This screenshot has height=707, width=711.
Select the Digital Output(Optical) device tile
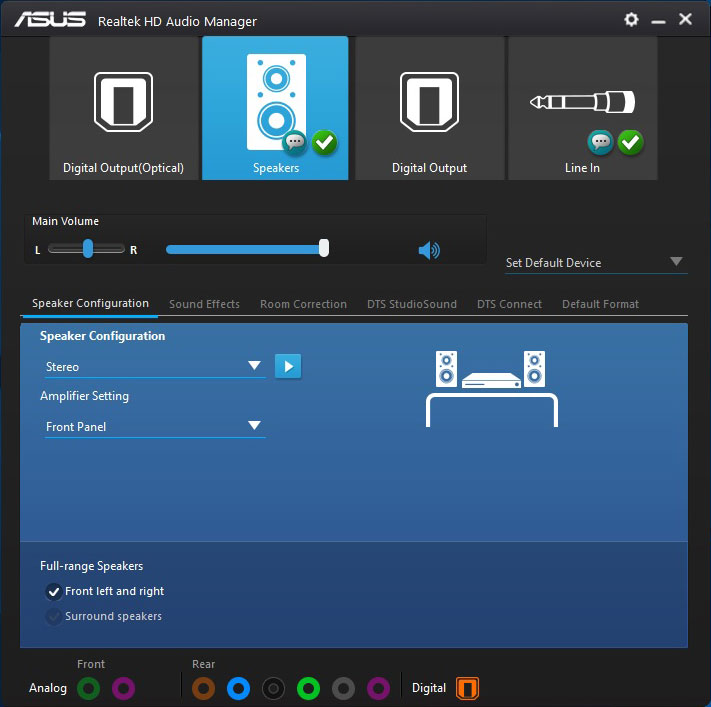click(x=123, y=108)
